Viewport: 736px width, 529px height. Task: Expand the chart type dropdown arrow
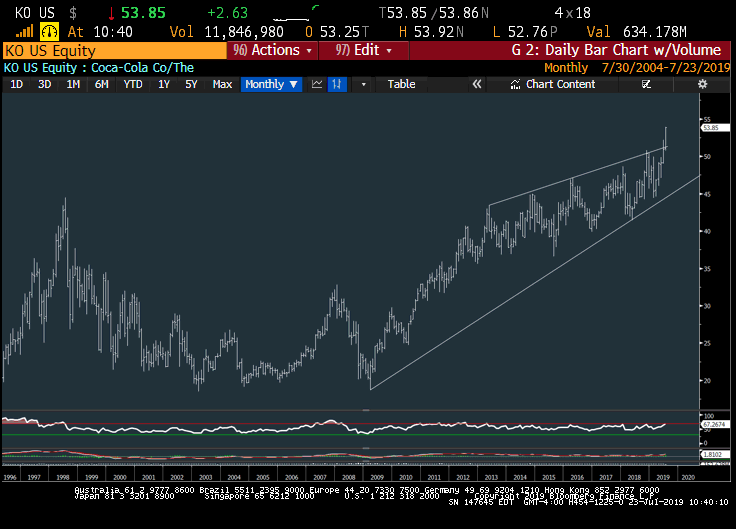coord(363,84)
